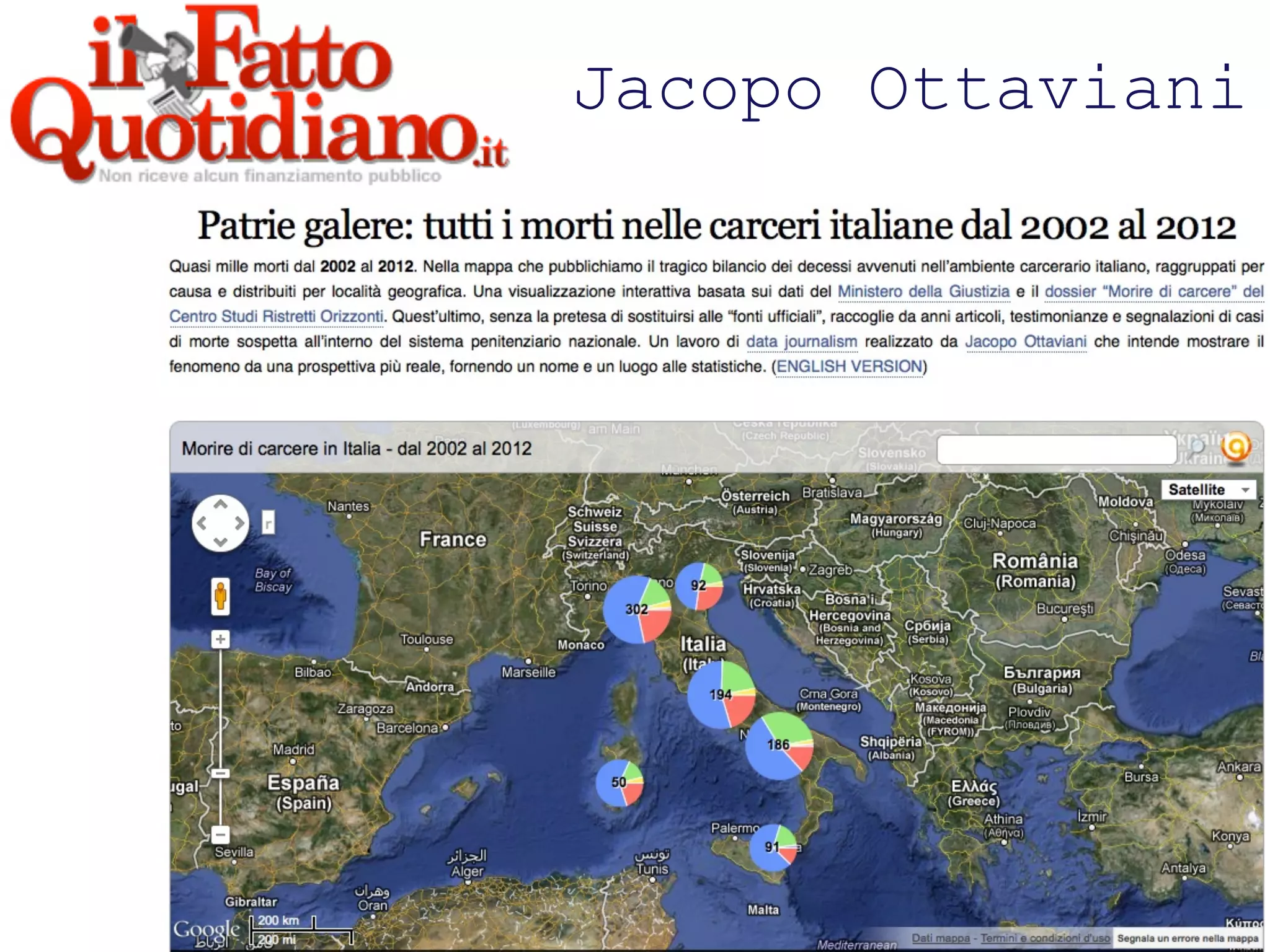Screen dimensions: 1270x952
Task: Open the 91 deaths pie cluster in Sicily
Action: tap(773, 848)
